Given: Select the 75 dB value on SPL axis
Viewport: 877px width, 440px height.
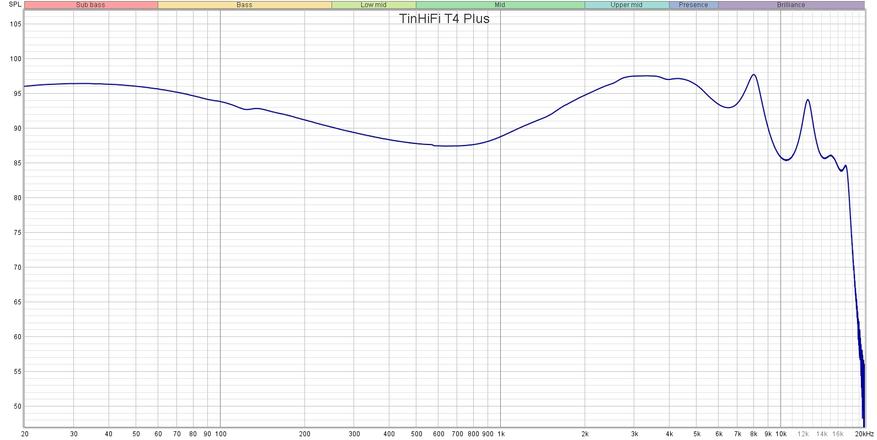Looking at the screenshot, I should click(18, 233).
